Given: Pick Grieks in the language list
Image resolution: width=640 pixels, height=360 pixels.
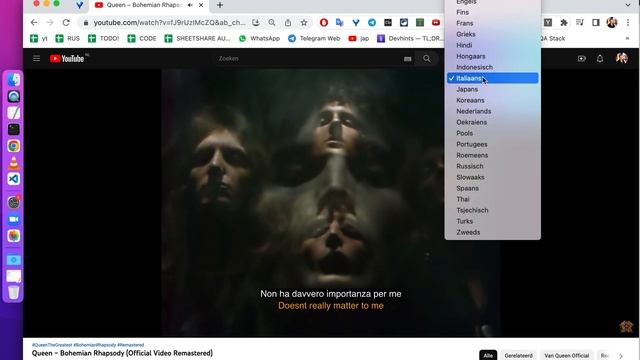Looking at the screenshot, I should click(492, 34).
